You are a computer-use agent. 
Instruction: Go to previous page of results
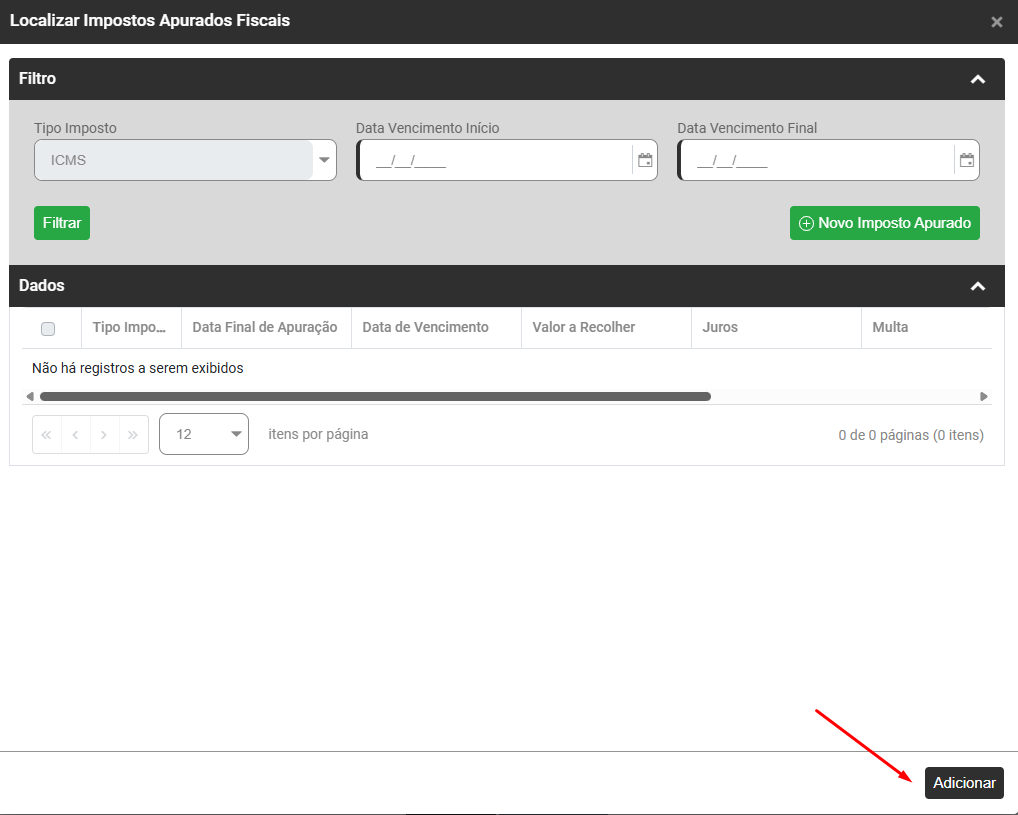pyautogui.click(x=76, y=435)
